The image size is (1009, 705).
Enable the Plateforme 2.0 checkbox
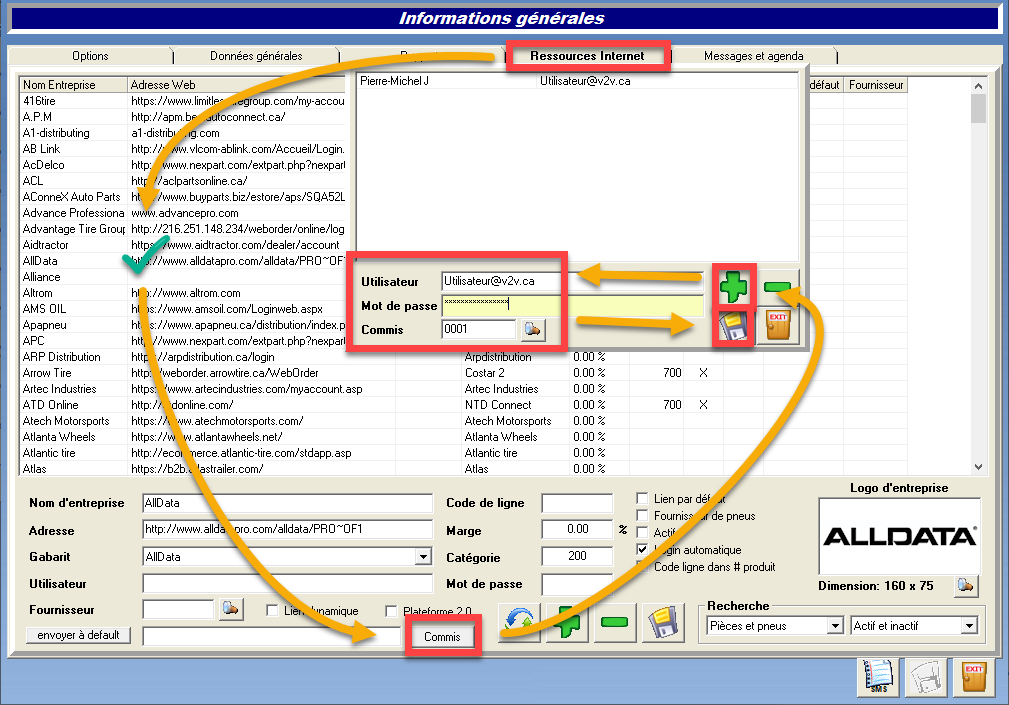[391, 610]
